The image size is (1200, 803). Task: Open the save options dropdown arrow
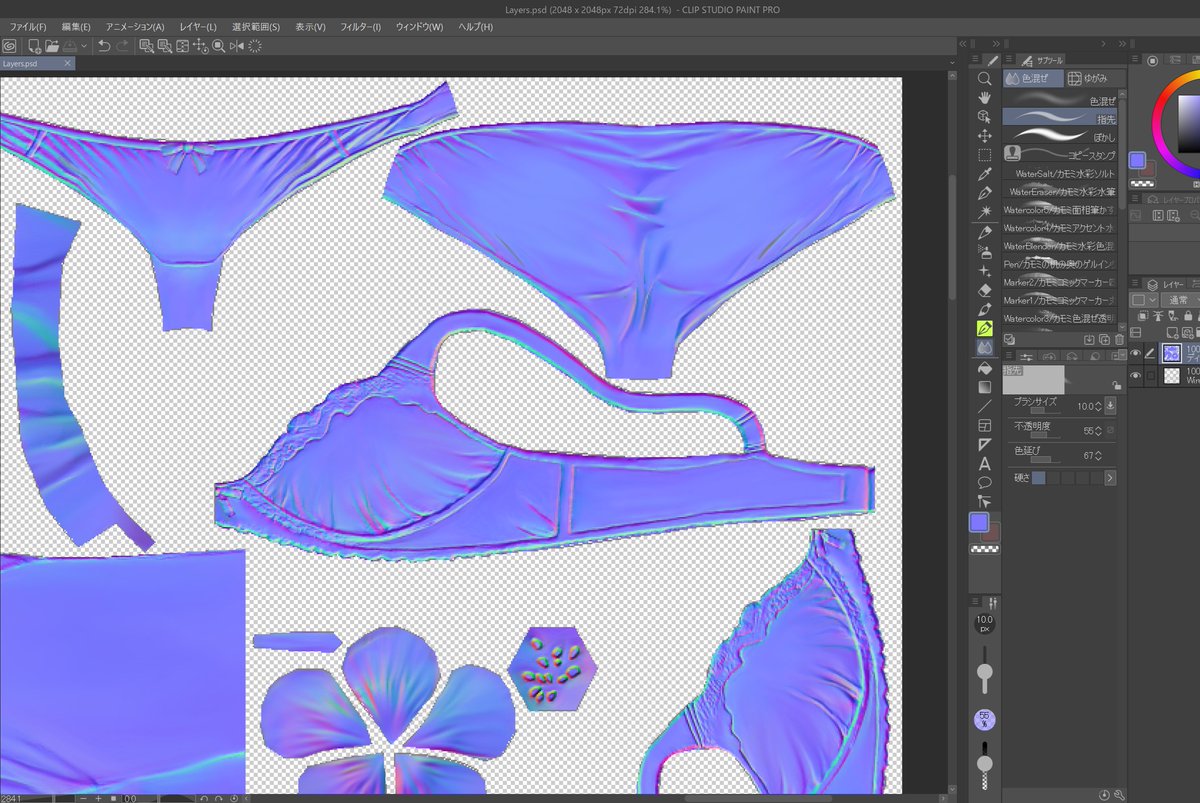[x=85, y=46]
